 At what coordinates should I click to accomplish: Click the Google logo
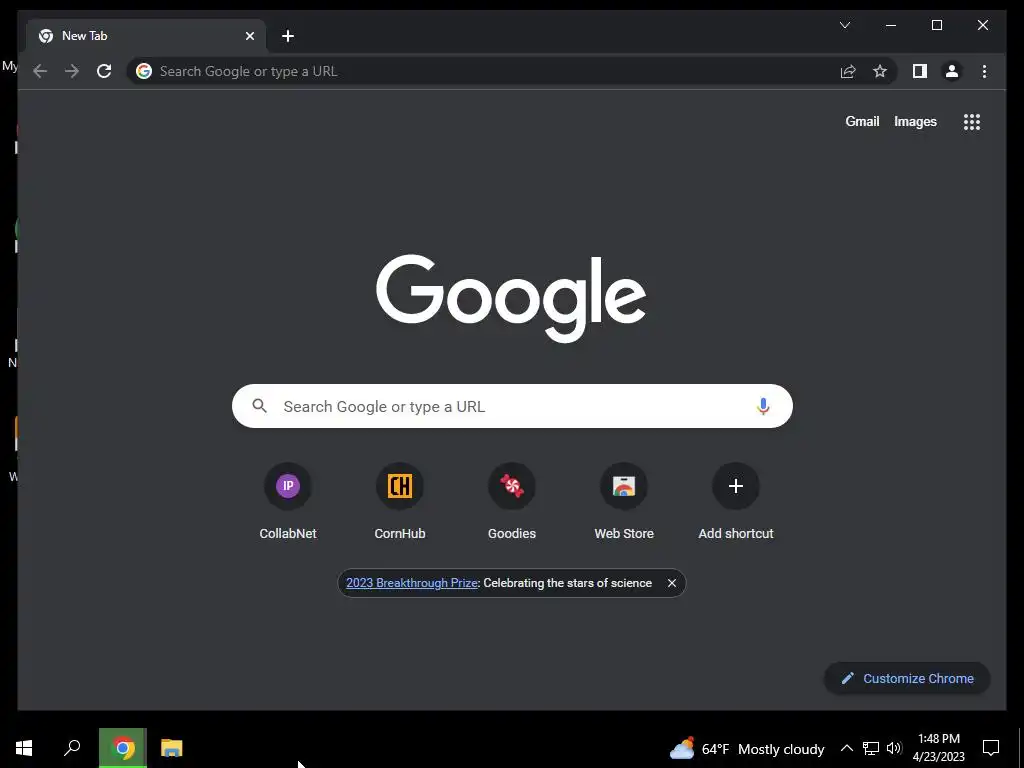511,298
